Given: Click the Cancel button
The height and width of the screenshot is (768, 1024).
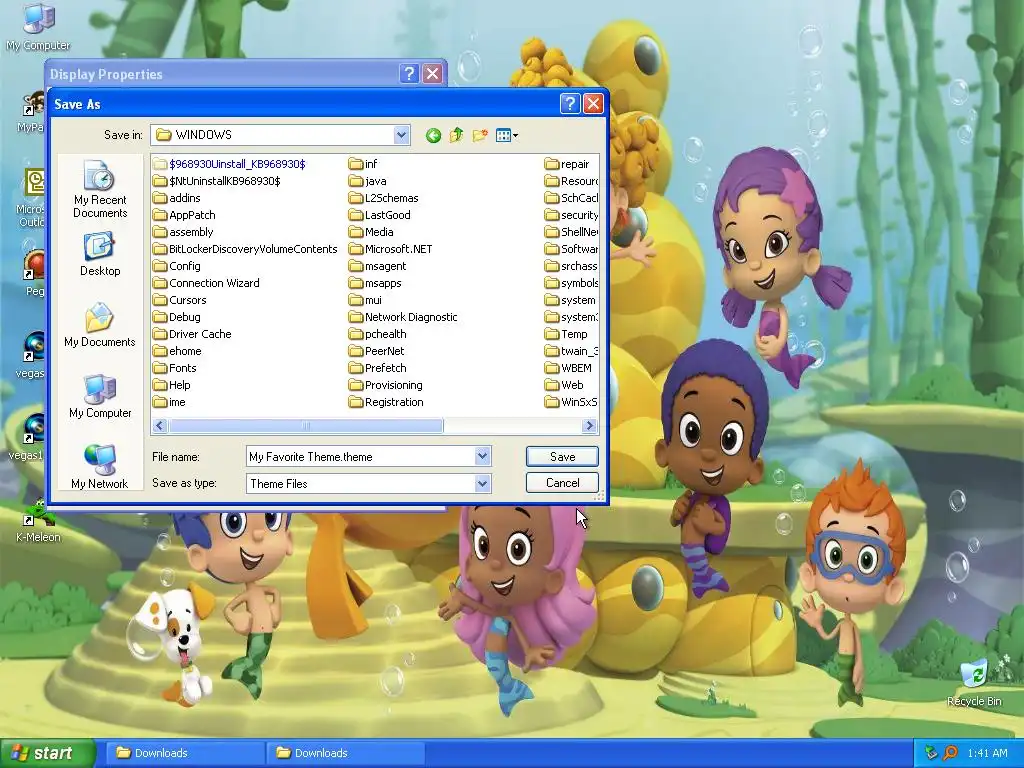Looking at the screenshot, I should [x=562, y=483].
